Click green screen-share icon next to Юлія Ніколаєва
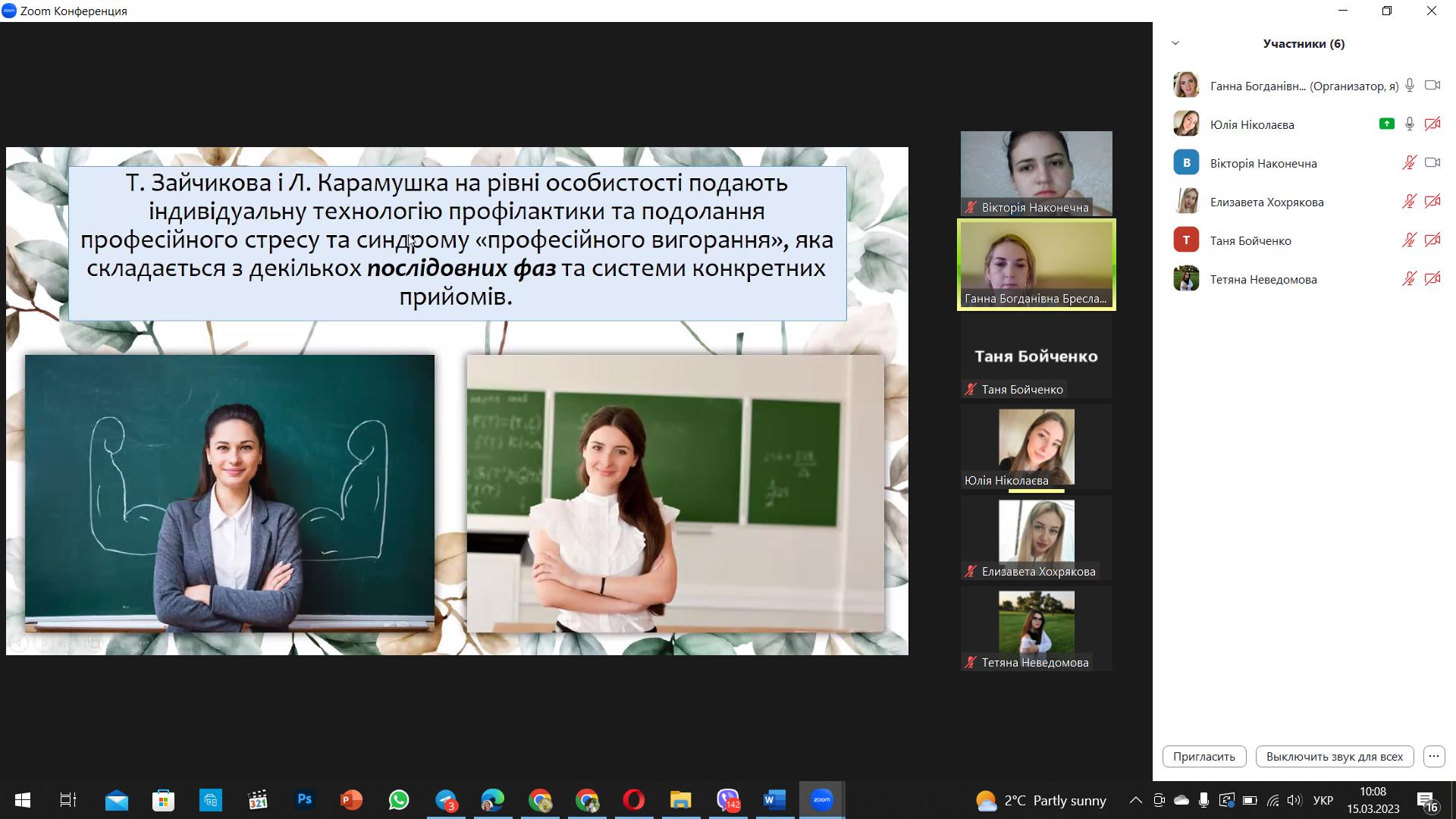1456x819 pixels. pos(1386,124)
